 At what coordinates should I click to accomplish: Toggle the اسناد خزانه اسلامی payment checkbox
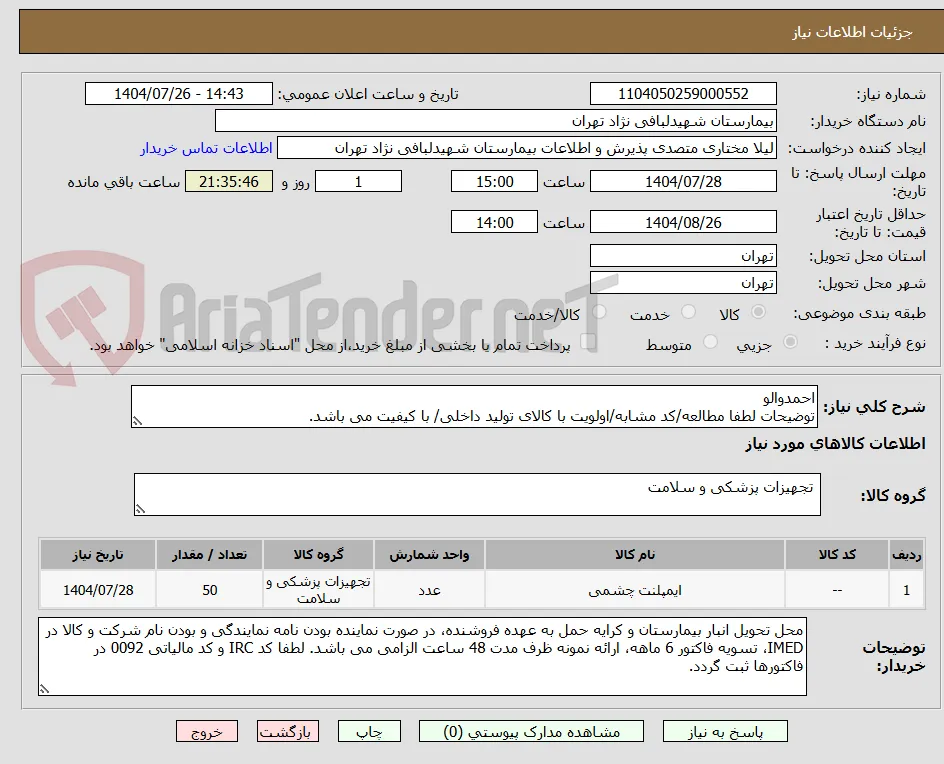pos(588,342)
